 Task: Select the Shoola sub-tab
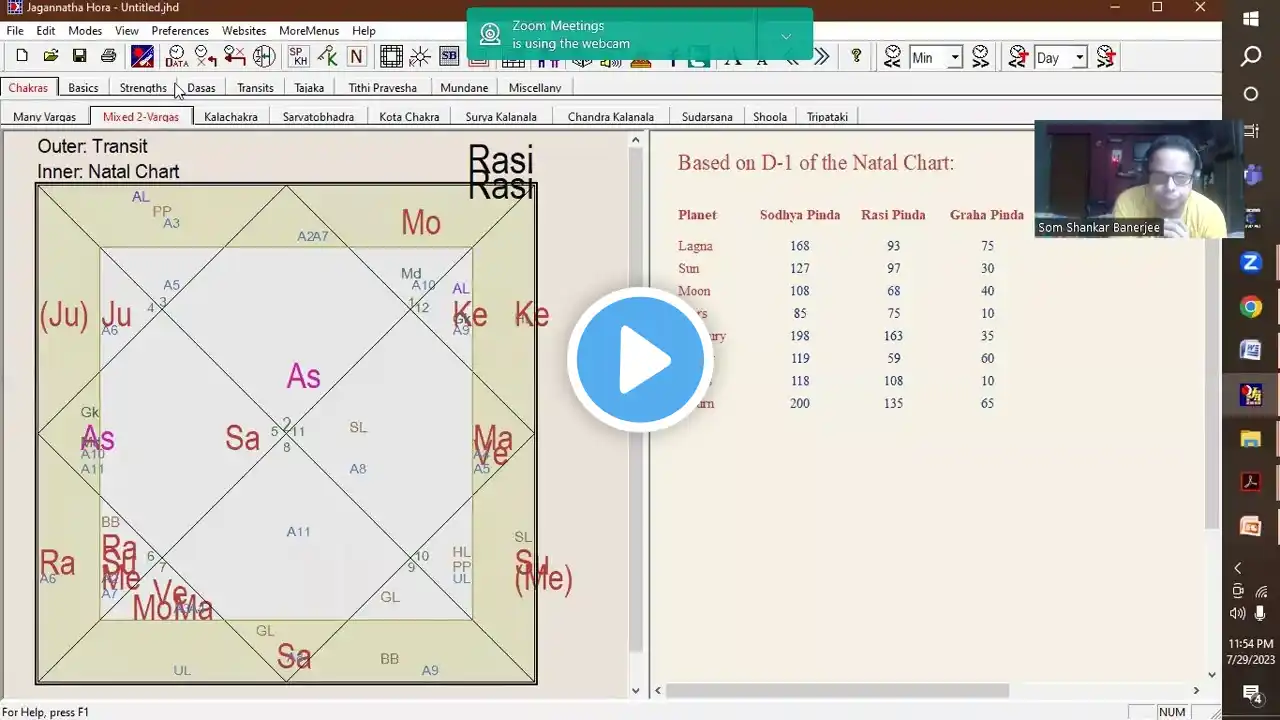(x=770, y=117)
